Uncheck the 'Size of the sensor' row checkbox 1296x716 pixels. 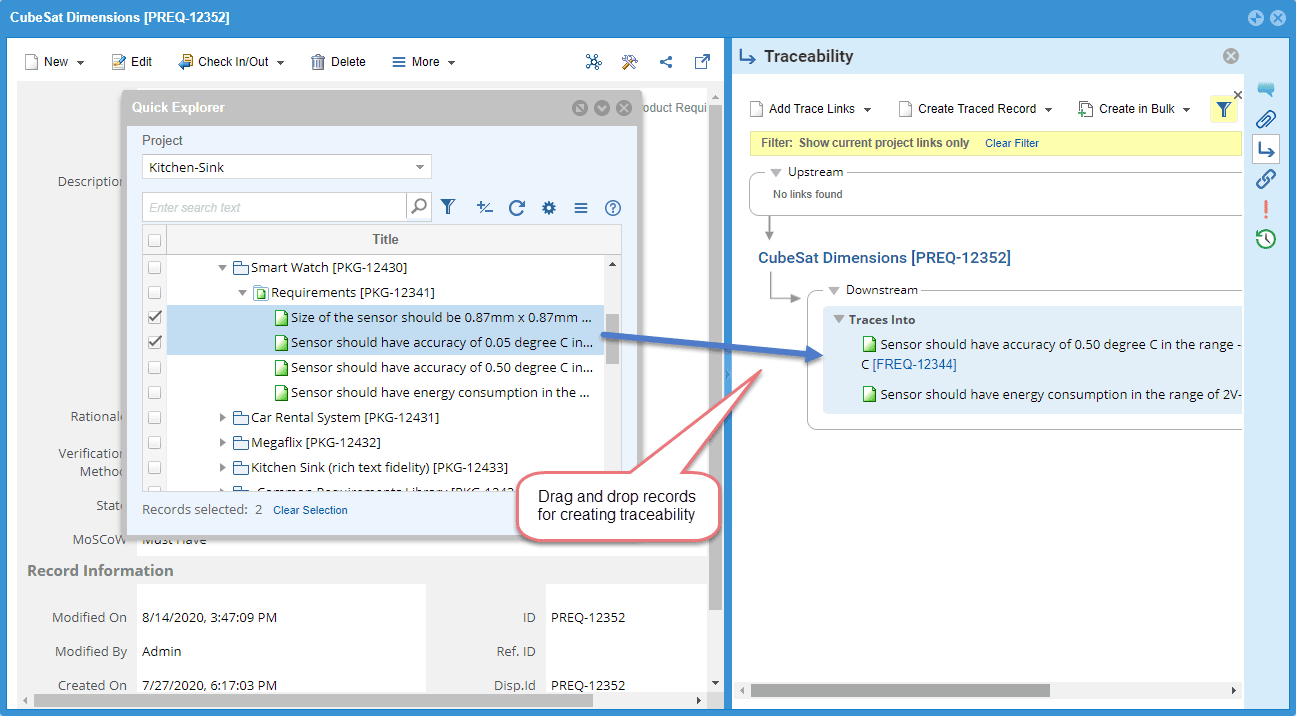tap(154, 317)
